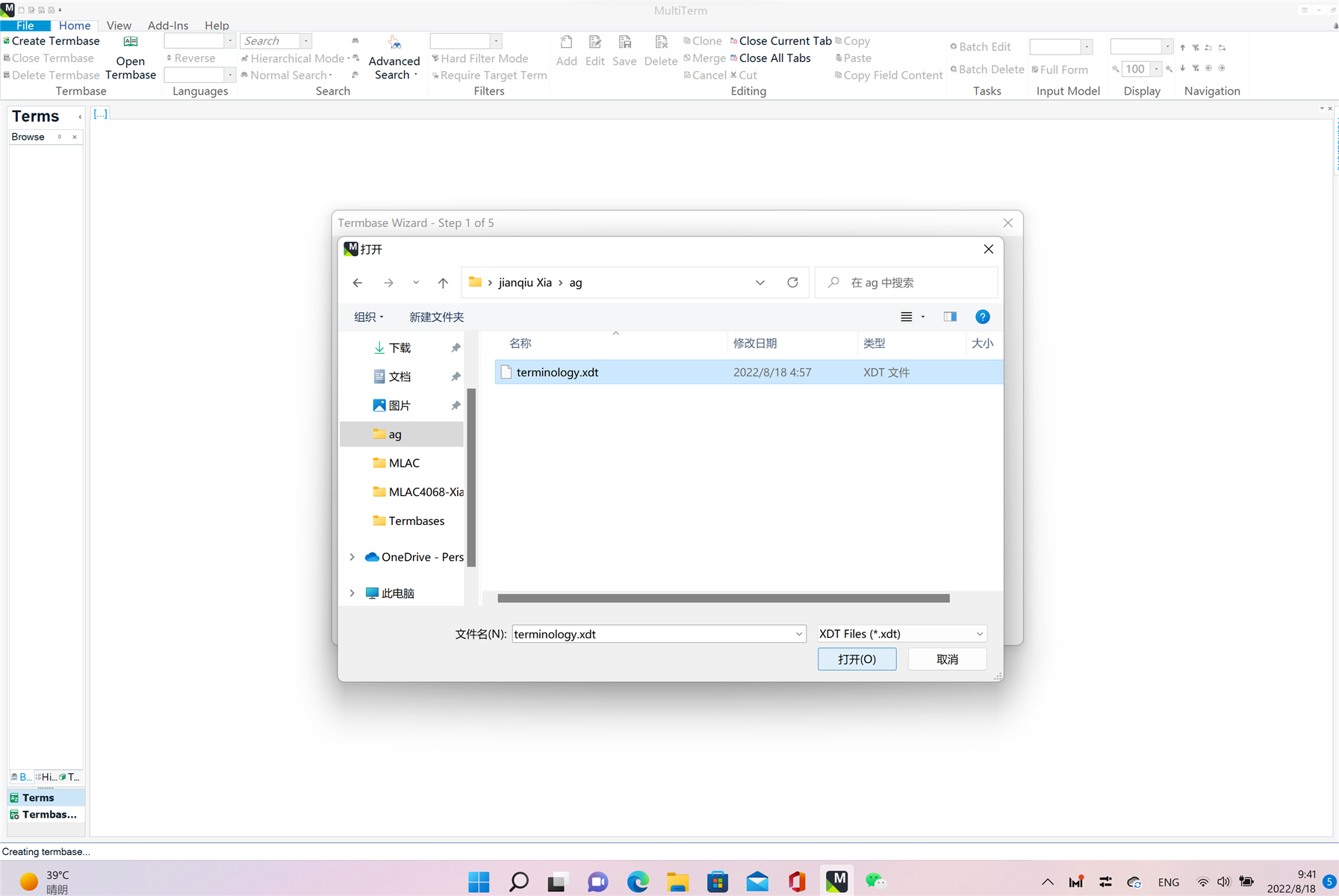The image size is (1339, 896).
Task: Click the 取消 cancel button
Action: (x=947, y=659)
